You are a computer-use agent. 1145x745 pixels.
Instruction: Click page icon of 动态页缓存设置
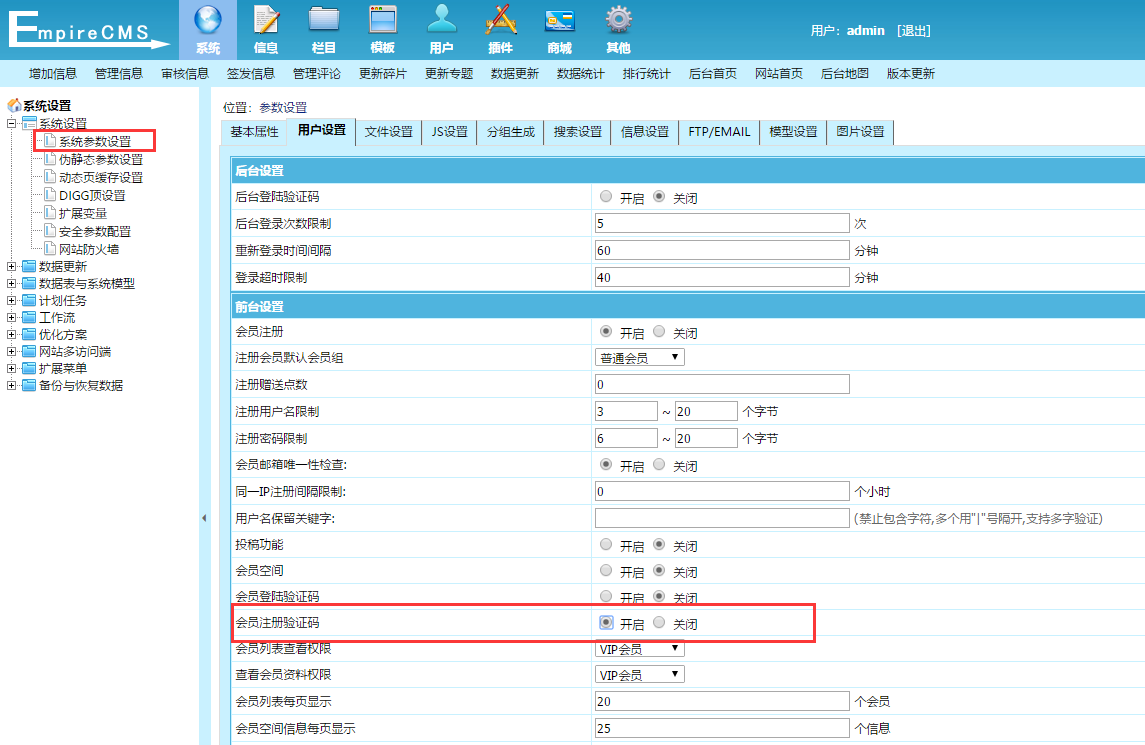coord(50,177)
